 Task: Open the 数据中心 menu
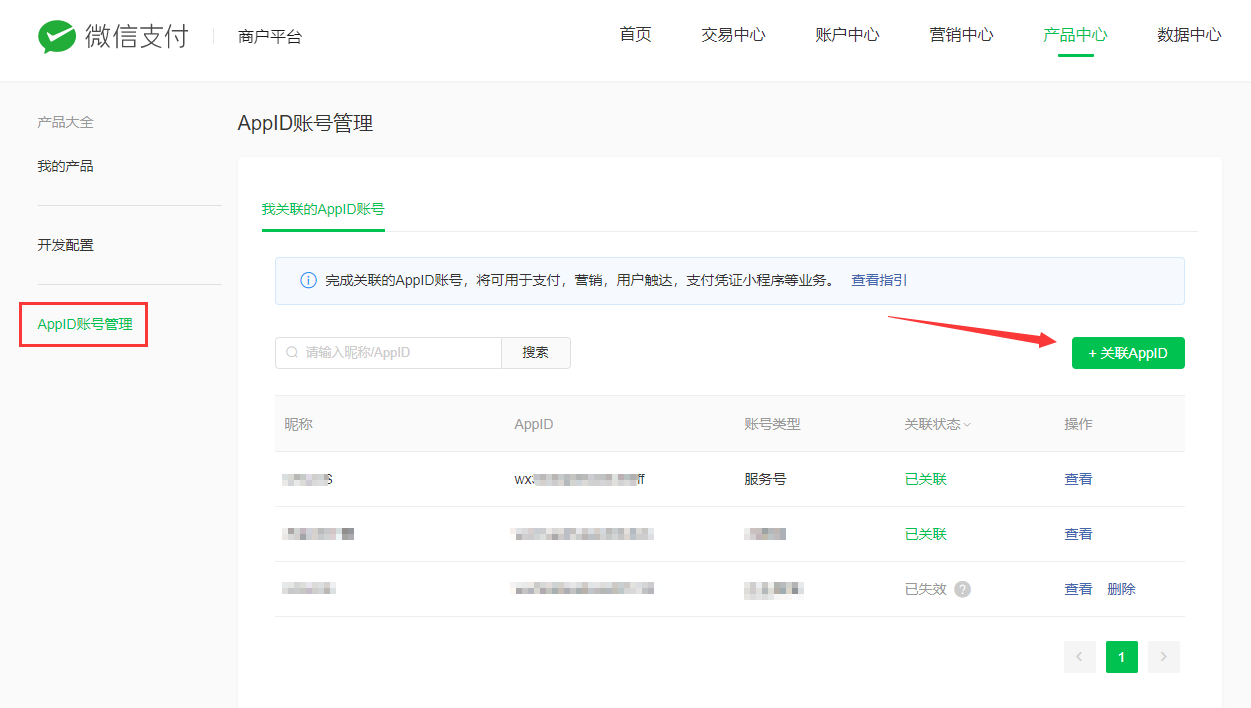tap(1189, 35)
